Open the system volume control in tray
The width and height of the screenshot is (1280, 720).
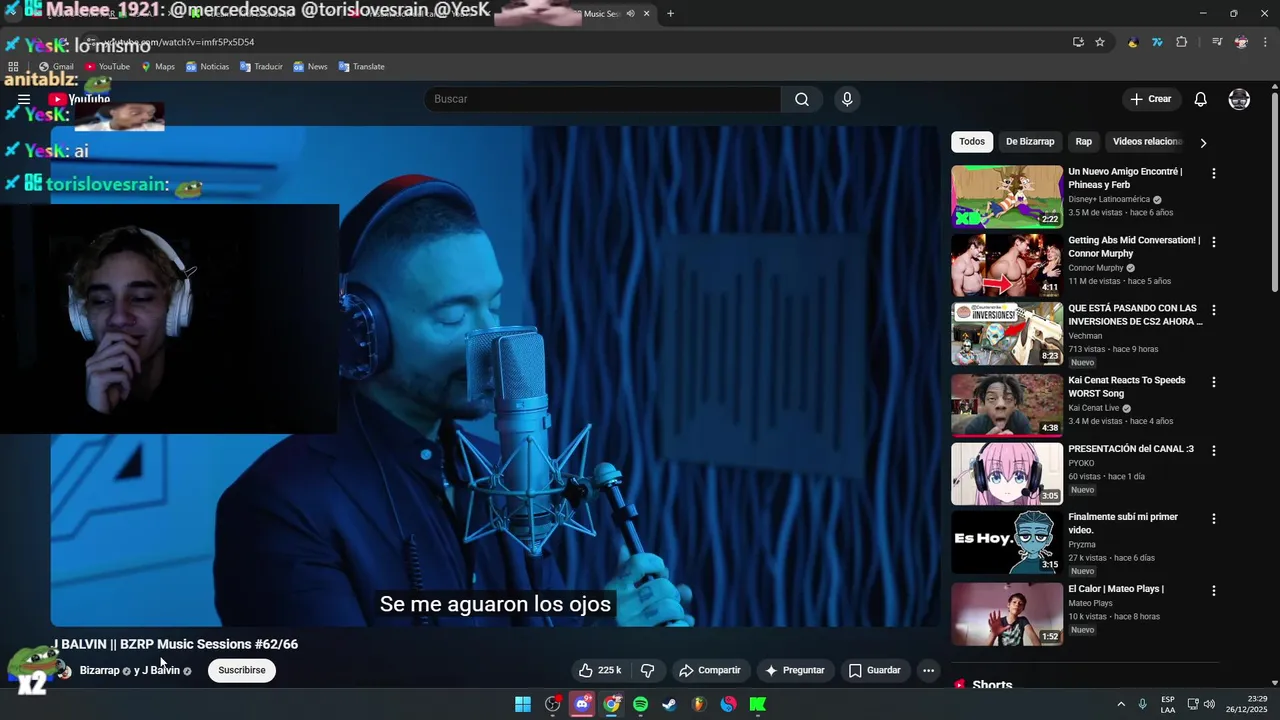click(1209, 704)
